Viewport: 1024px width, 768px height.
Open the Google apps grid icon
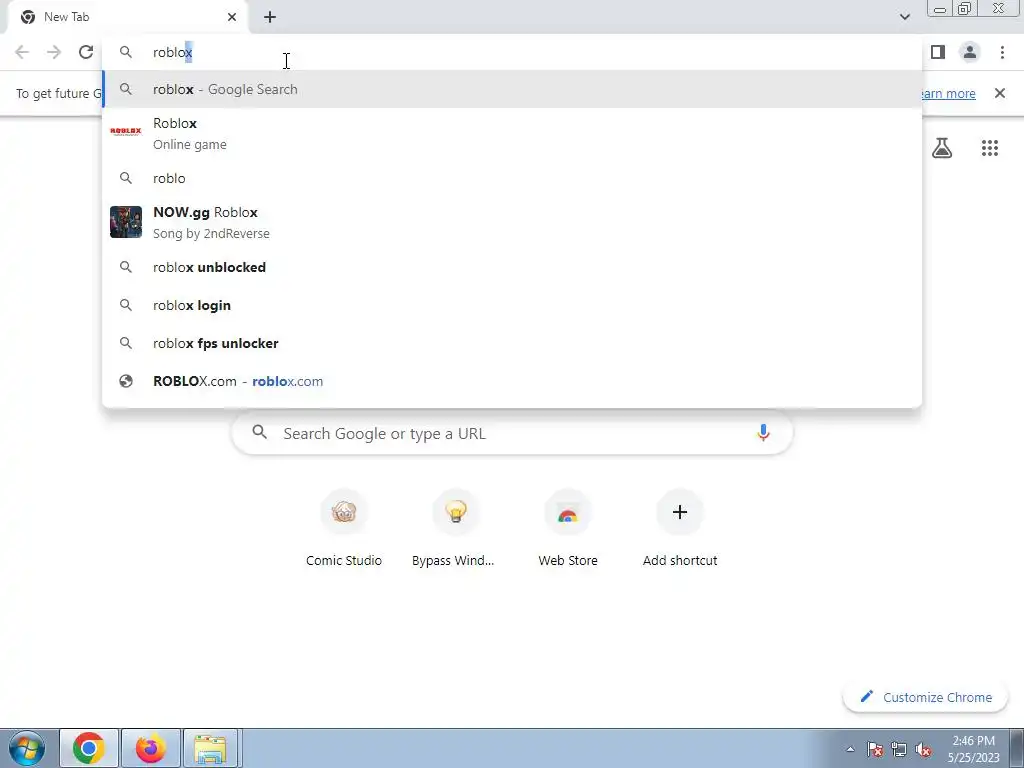click(x=990, y=148)
